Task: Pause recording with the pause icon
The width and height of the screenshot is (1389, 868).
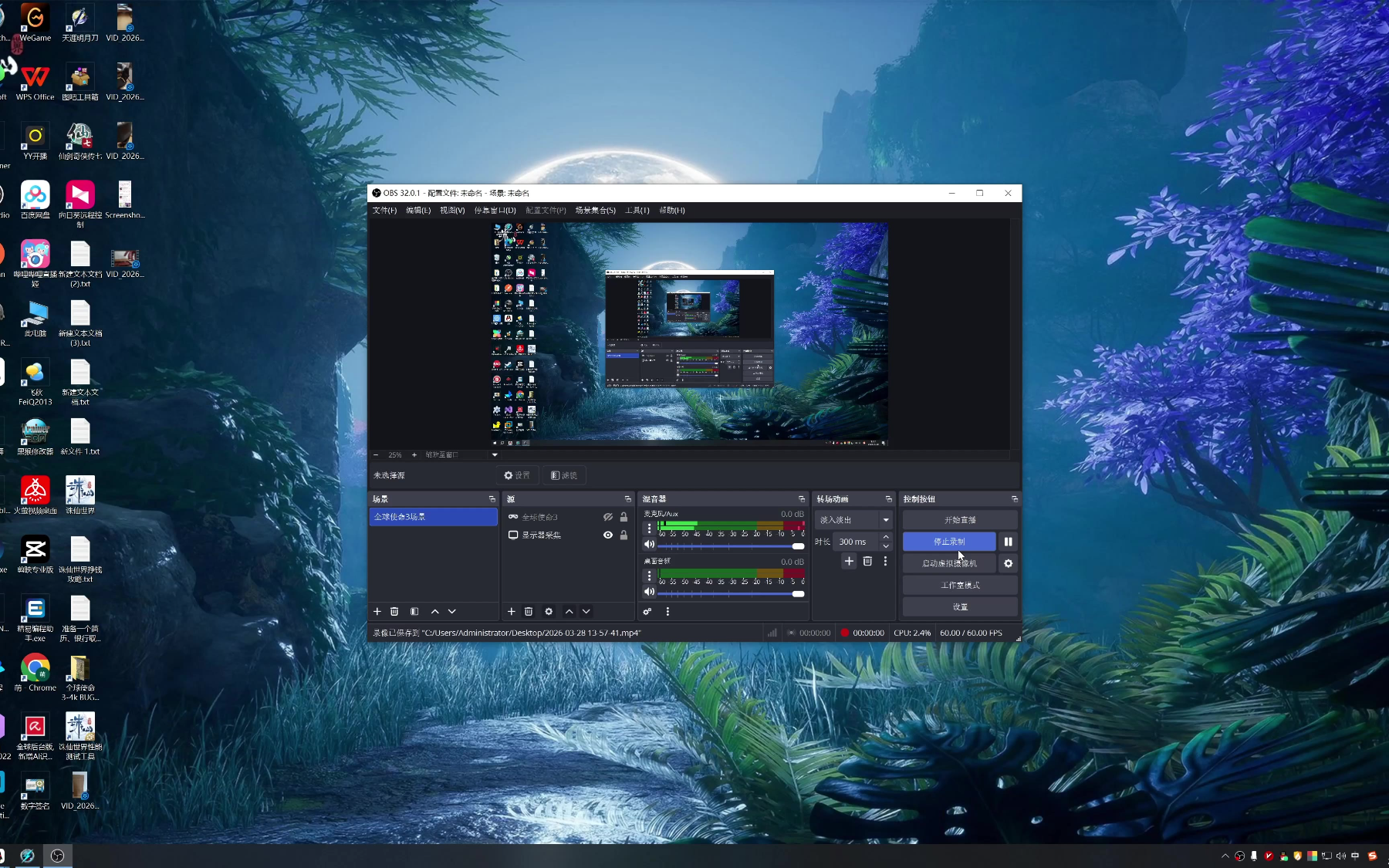Action: [x=1008, y=542]
